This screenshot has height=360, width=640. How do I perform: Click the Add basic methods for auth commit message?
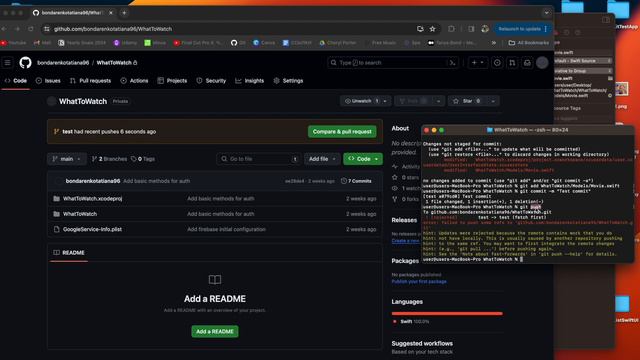[x=157, y=181]
